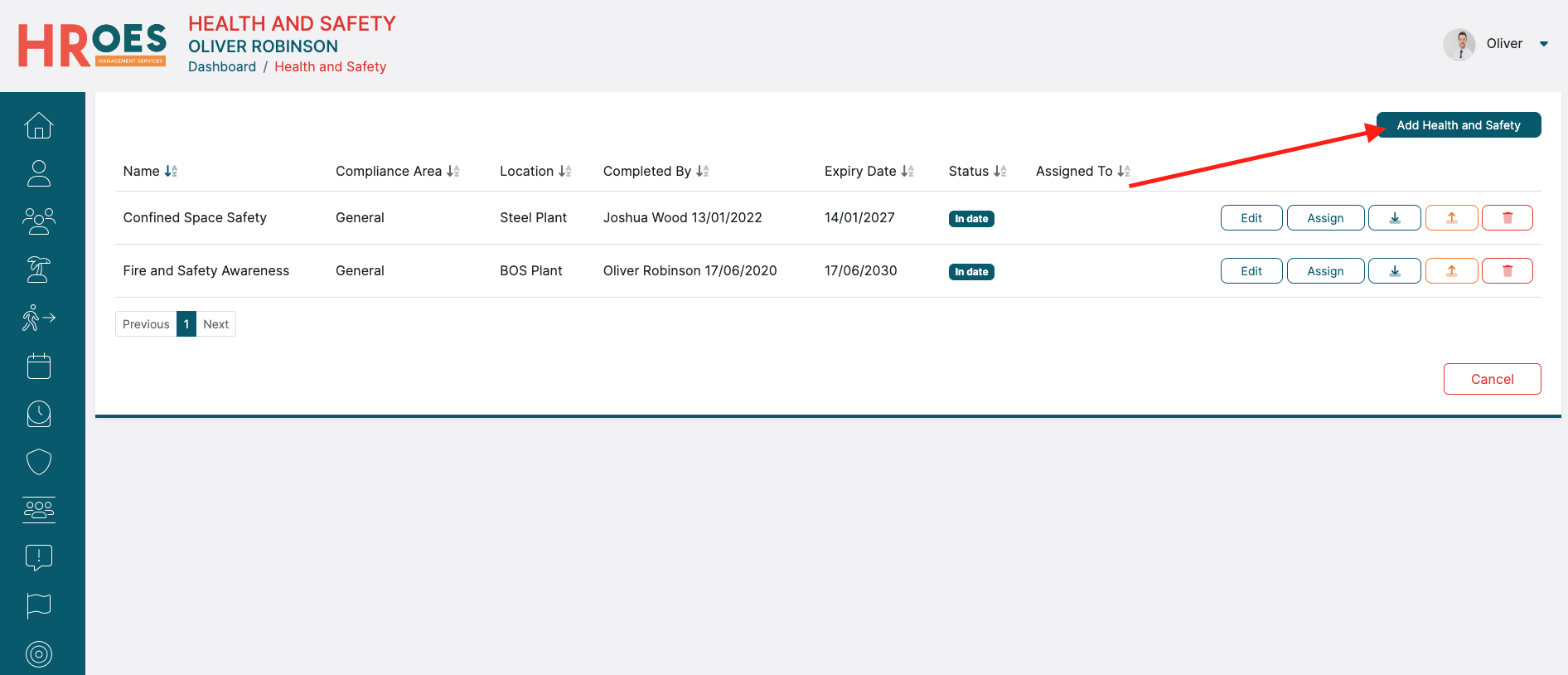Open the shield icon in sidebar

coord(39,462)
